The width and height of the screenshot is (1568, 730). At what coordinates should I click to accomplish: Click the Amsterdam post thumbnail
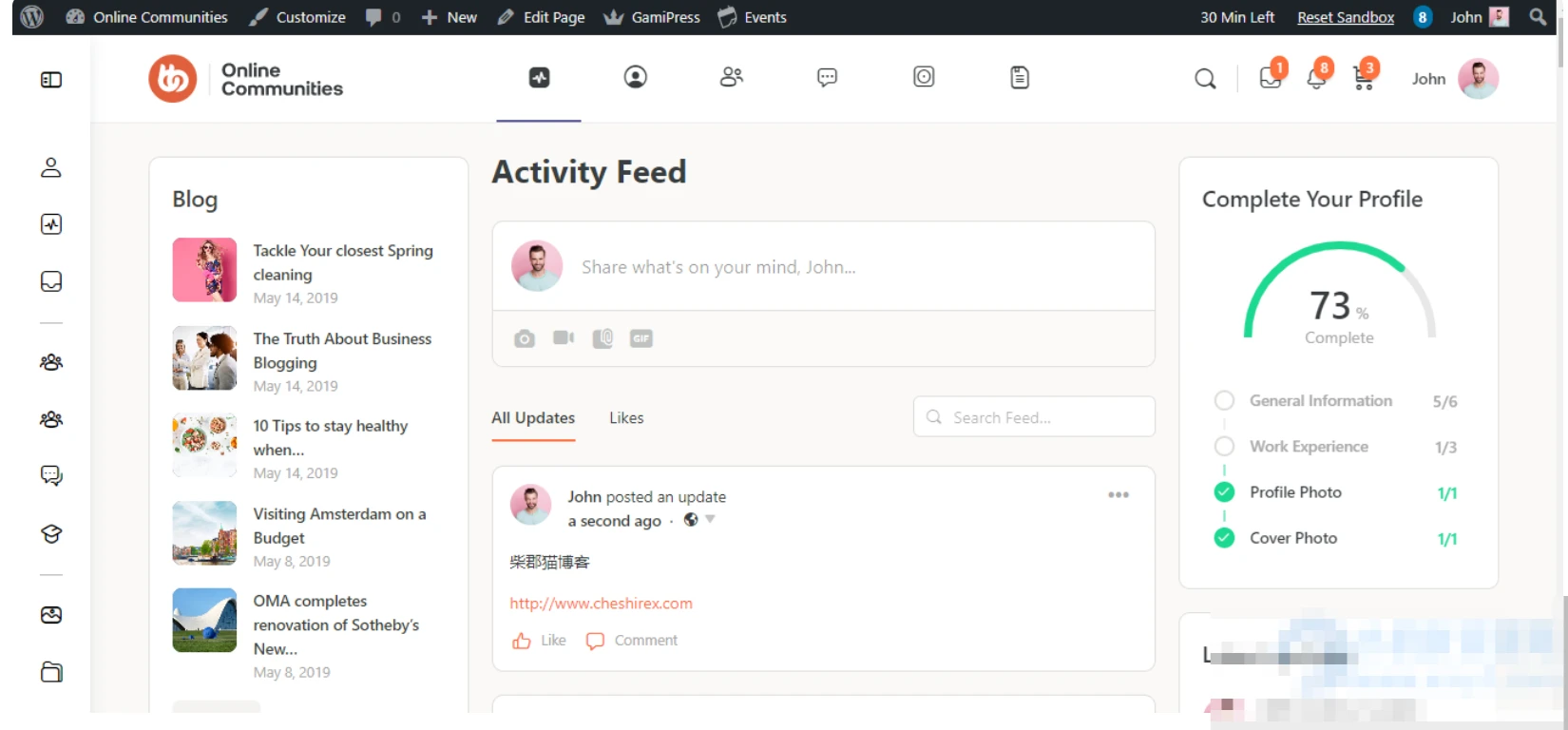click(204, 533)
